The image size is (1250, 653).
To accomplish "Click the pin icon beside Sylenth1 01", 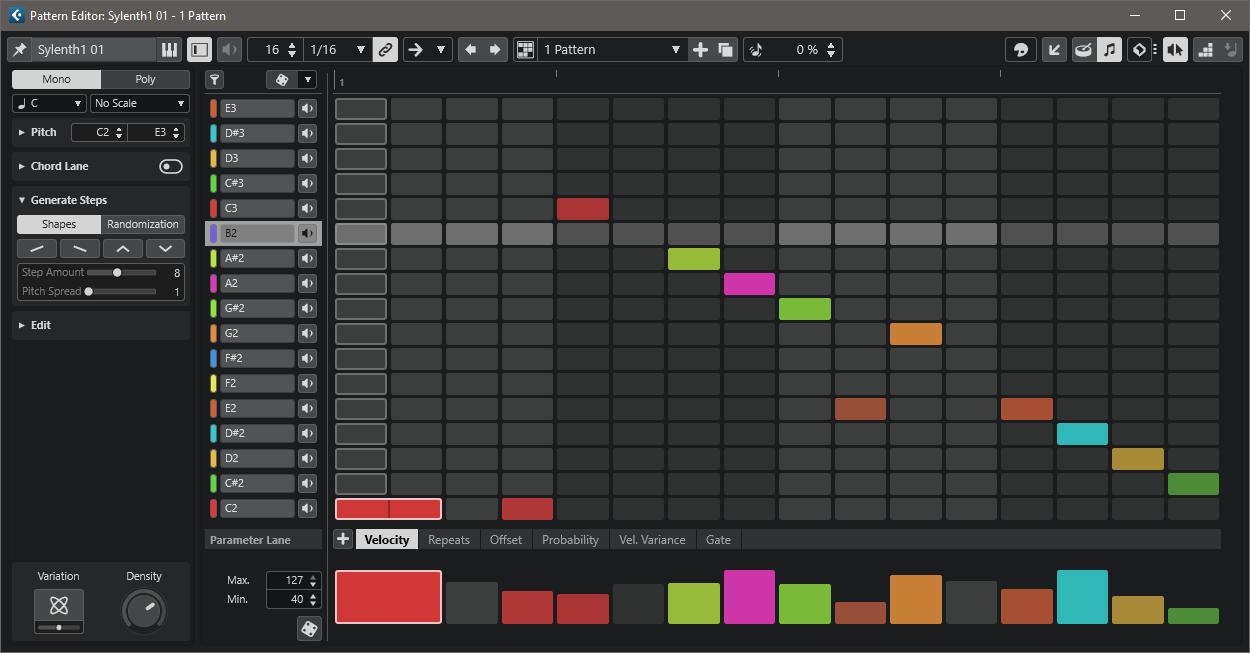I will click(x=19, y=50).
